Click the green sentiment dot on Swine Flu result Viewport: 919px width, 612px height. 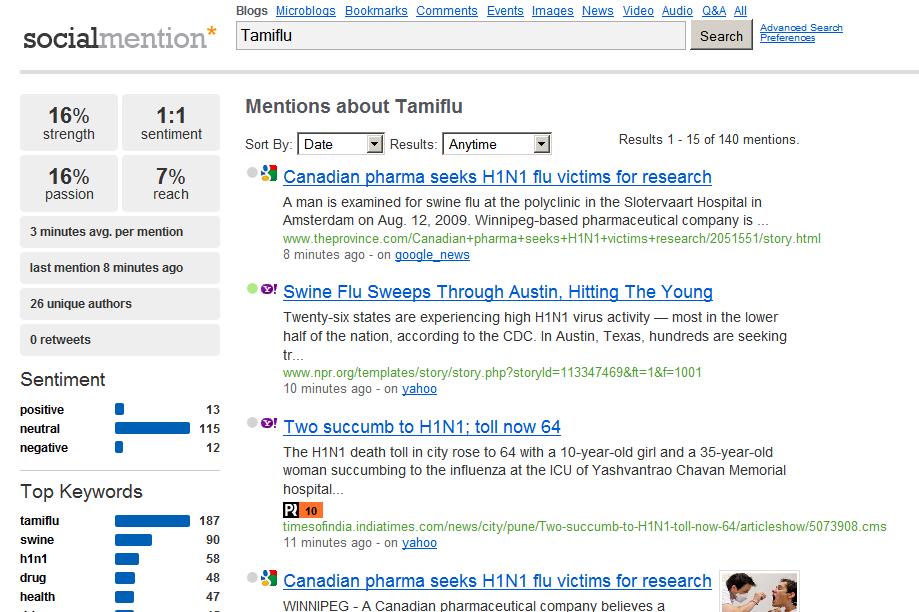(x=252, y=288)
